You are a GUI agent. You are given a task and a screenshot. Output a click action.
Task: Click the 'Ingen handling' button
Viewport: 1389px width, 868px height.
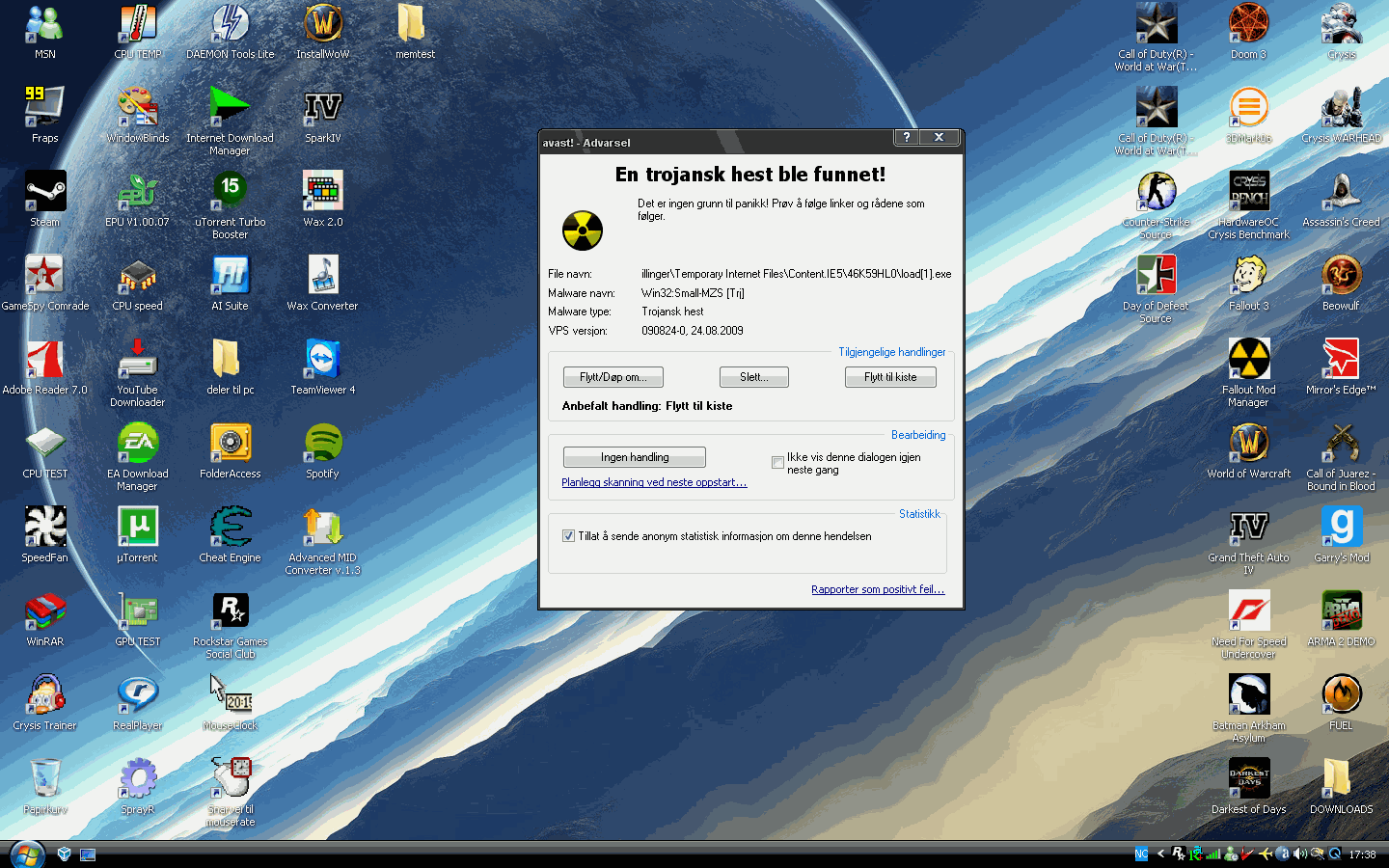pos(635,457)
